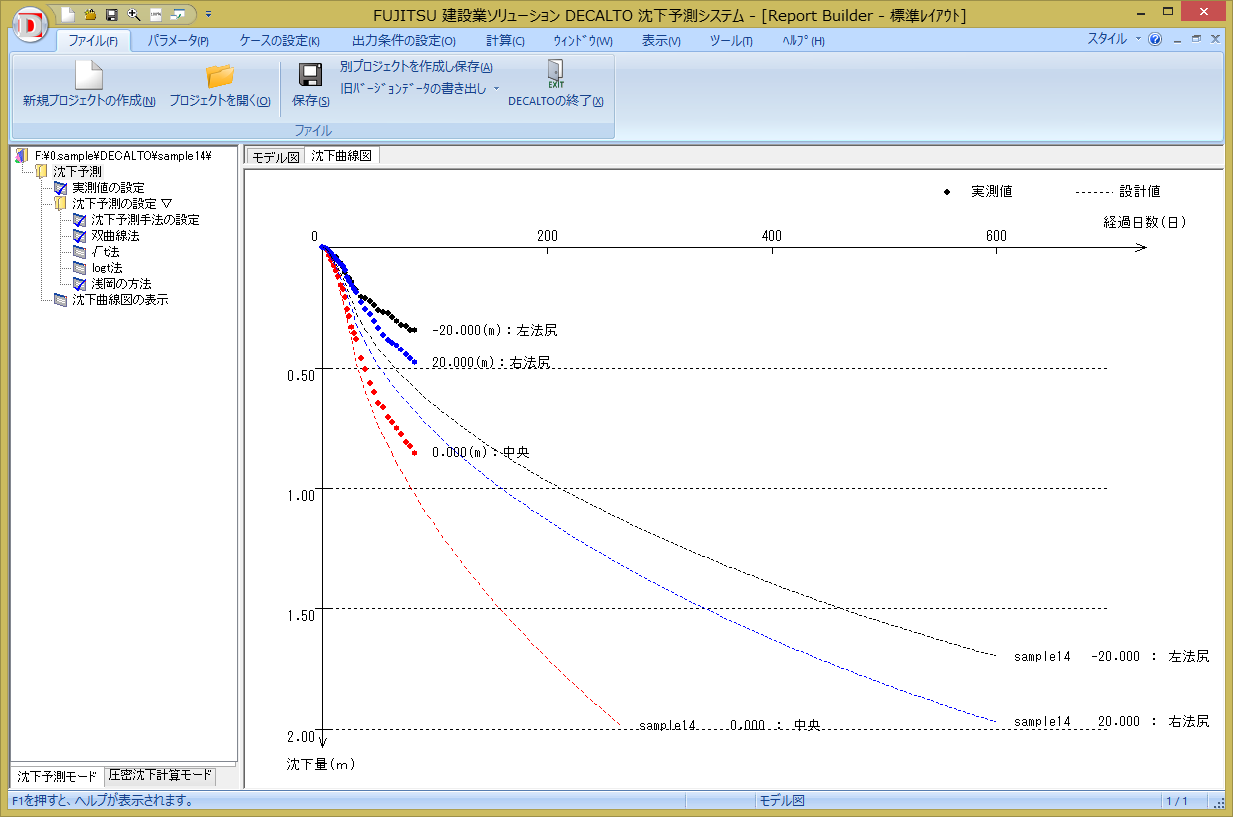Open the スタイル dropdown menu
Viewport: 1233px width, 817px height.
[1113, 39]
